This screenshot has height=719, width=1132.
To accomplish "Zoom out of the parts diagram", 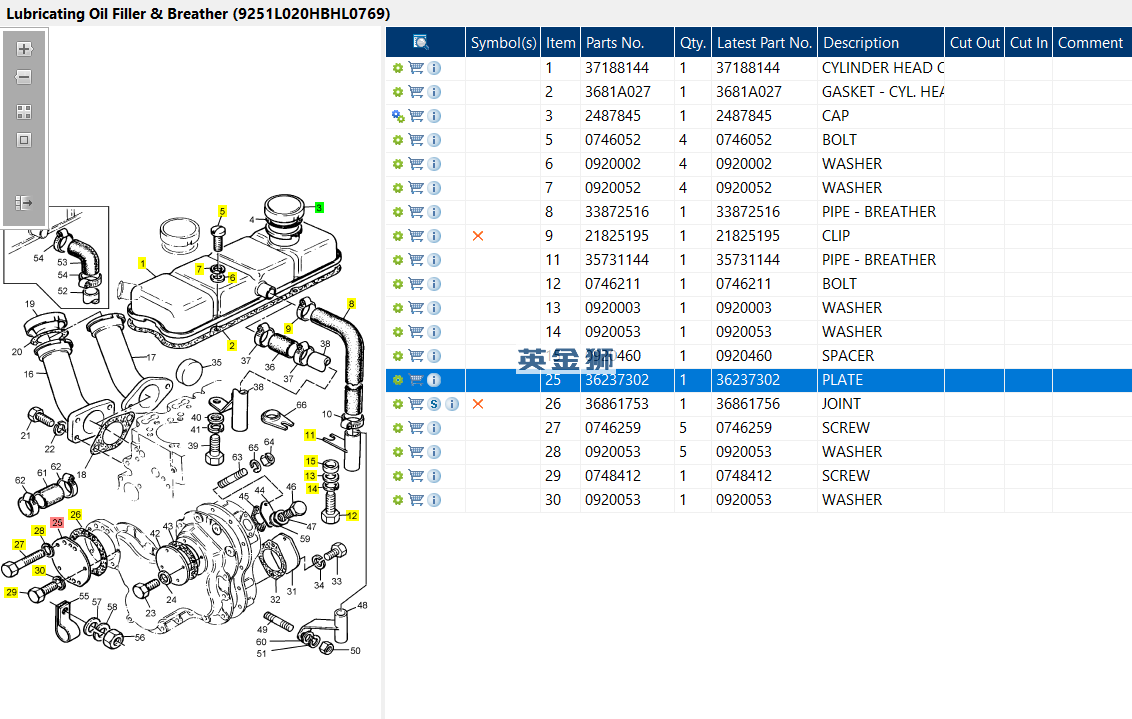I will [24, 77].
